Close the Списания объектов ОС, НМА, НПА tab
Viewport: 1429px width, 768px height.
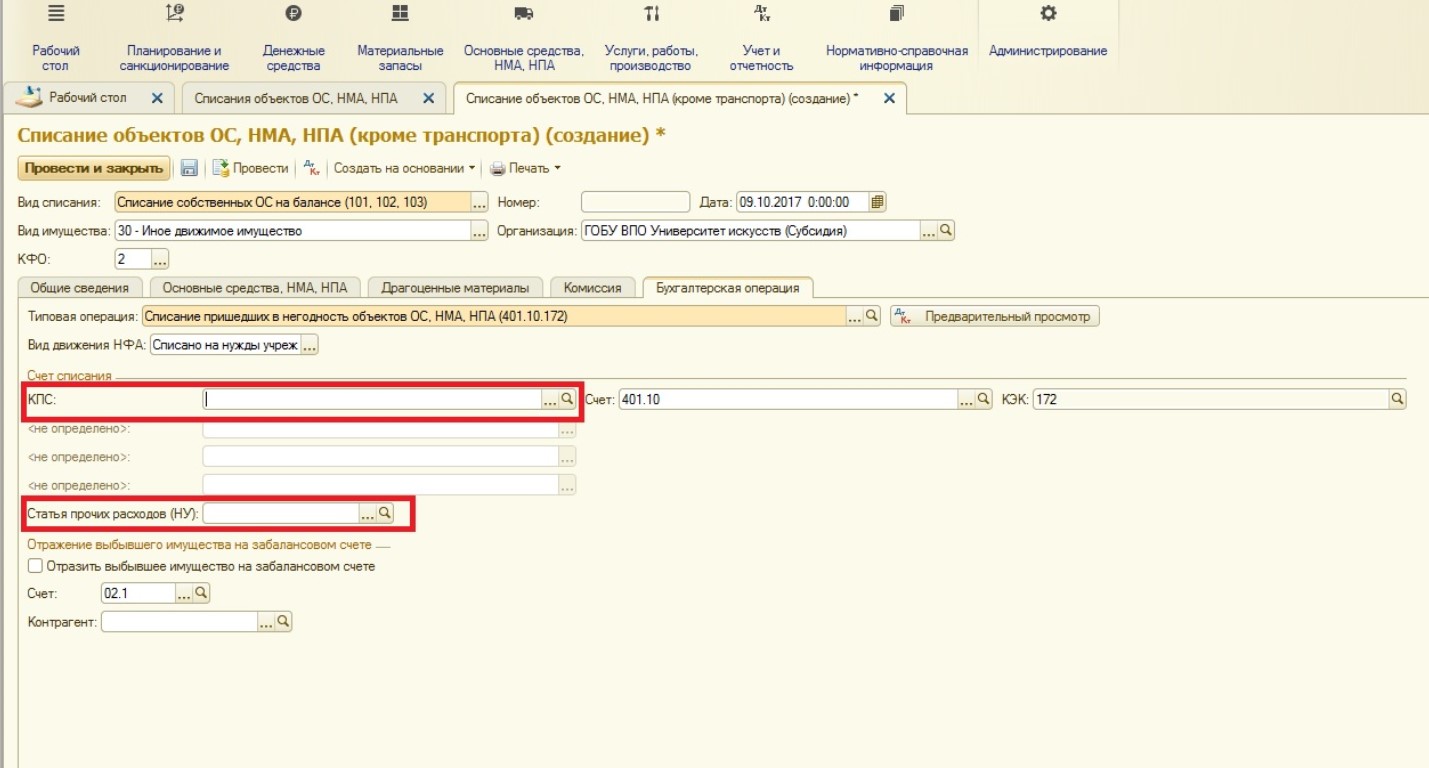click(x=428, y=98)
